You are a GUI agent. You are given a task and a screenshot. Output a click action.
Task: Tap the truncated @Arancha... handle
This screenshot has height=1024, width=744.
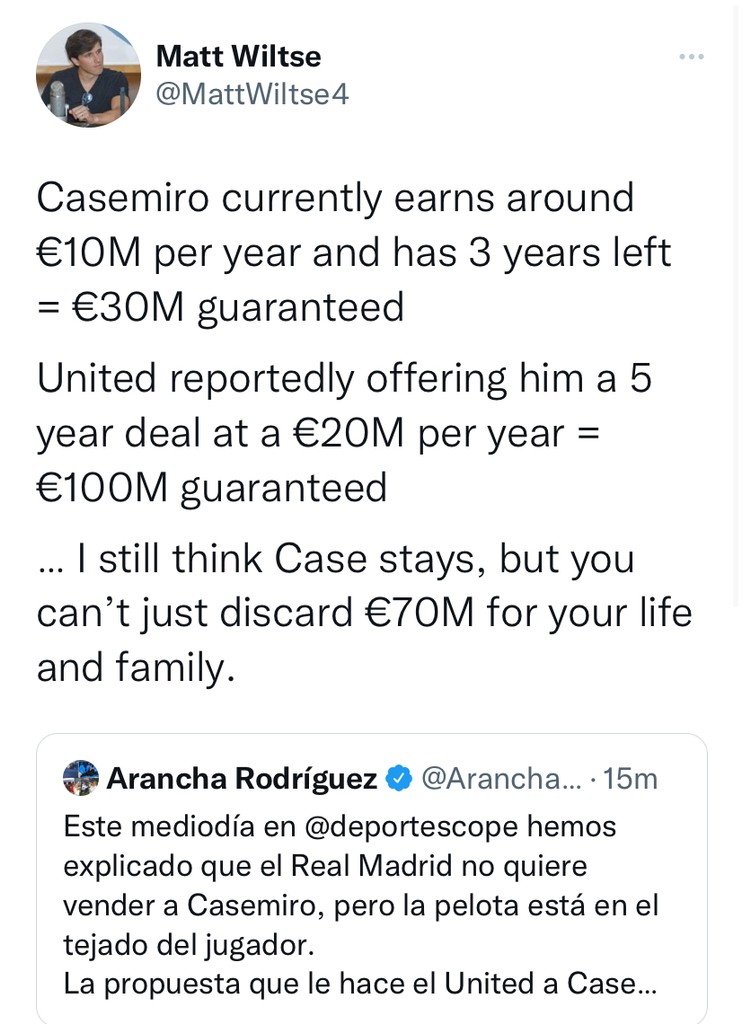tap(502, 778)
